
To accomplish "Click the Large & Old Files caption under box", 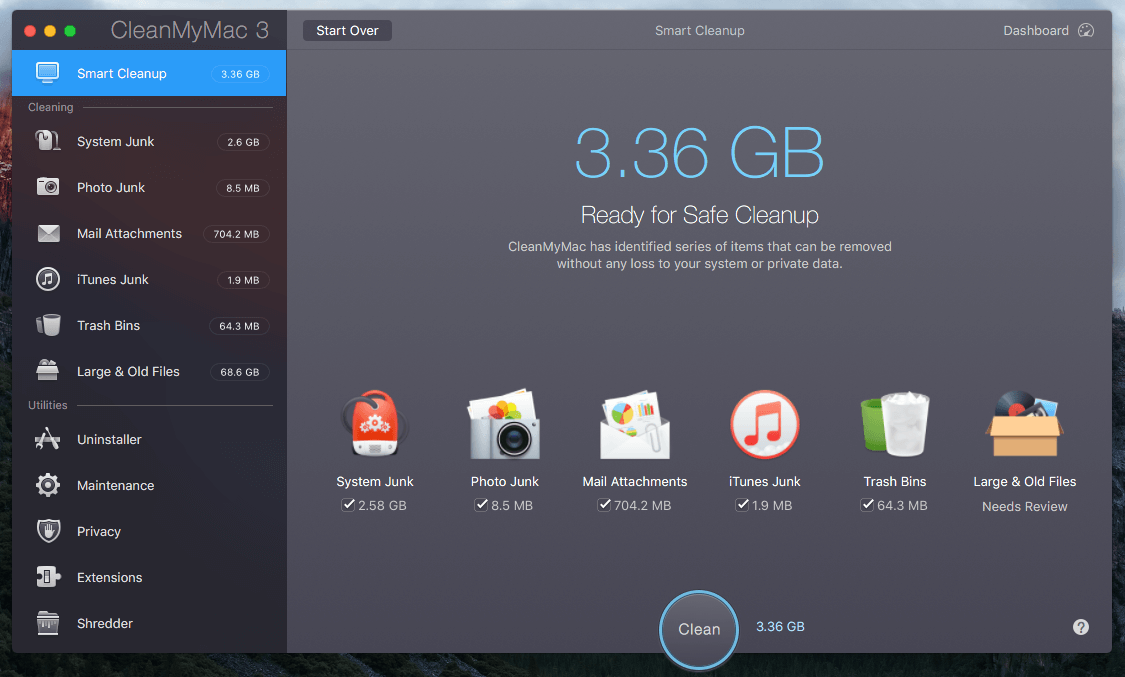I will click(1025, 481).
